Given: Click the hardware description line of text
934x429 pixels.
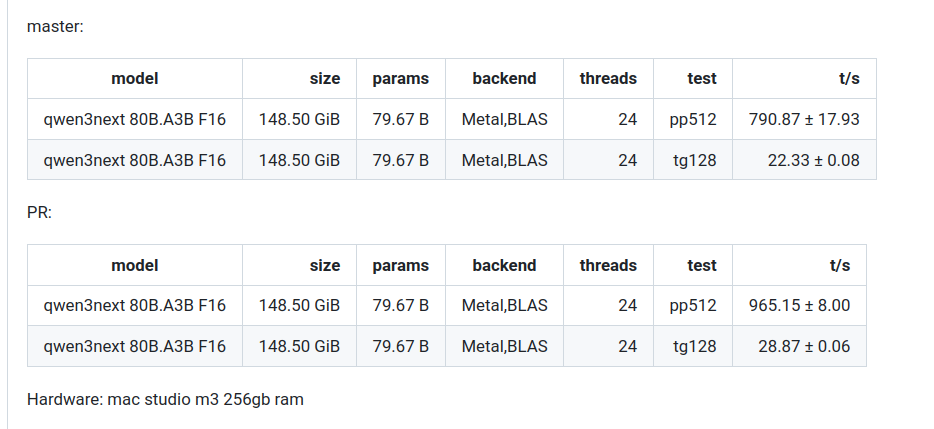Looking at the screenshot, I should (x=165, y=399).
